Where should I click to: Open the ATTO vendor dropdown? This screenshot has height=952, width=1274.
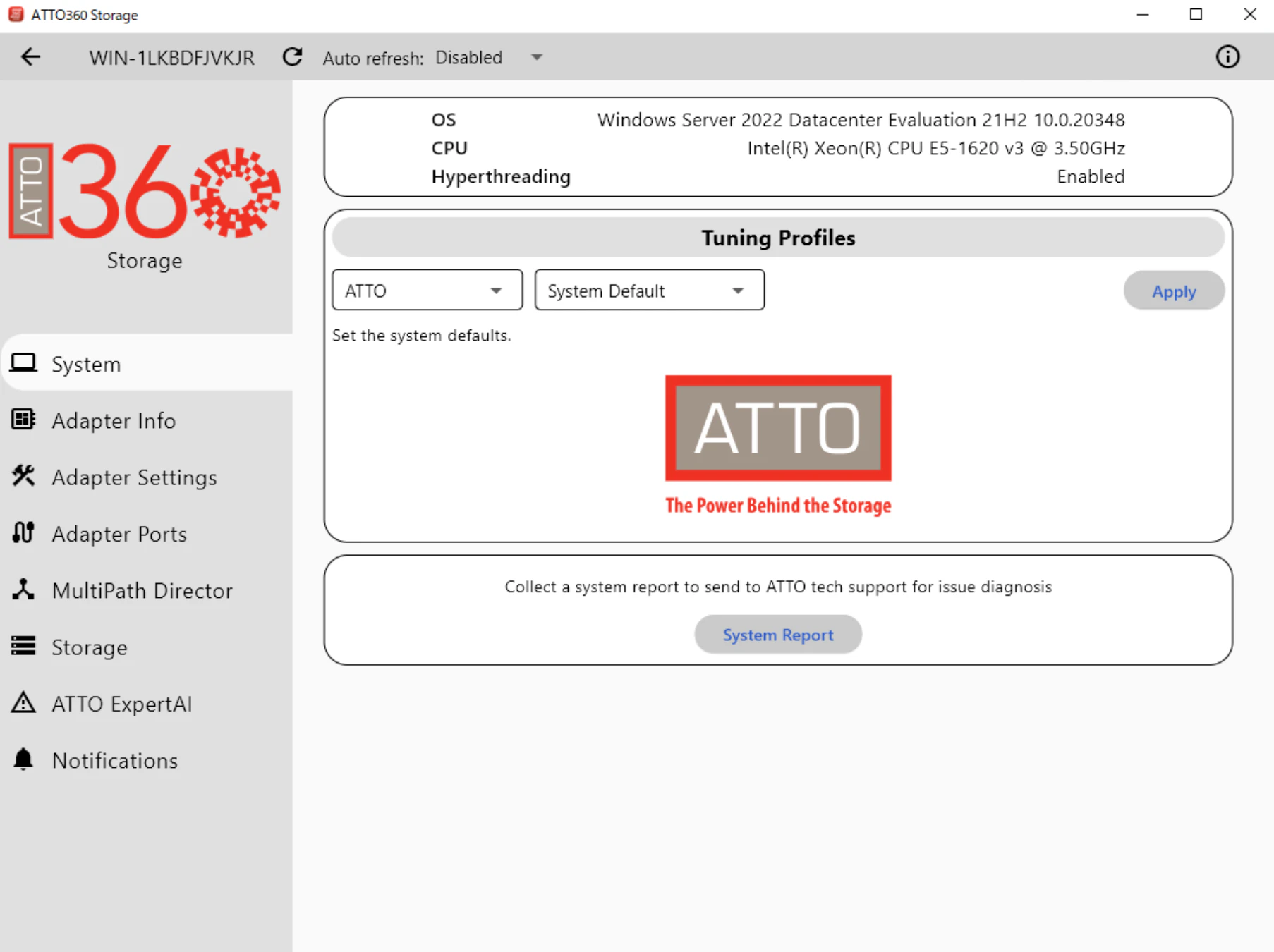(x=427, y=290)
